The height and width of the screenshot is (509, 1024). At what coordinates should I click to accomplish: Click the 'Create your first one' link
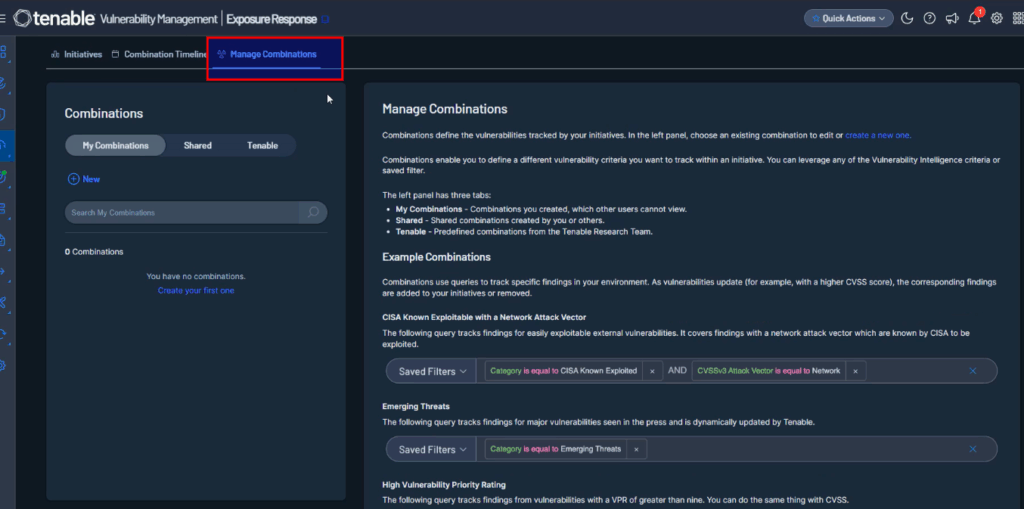(196, 290)
